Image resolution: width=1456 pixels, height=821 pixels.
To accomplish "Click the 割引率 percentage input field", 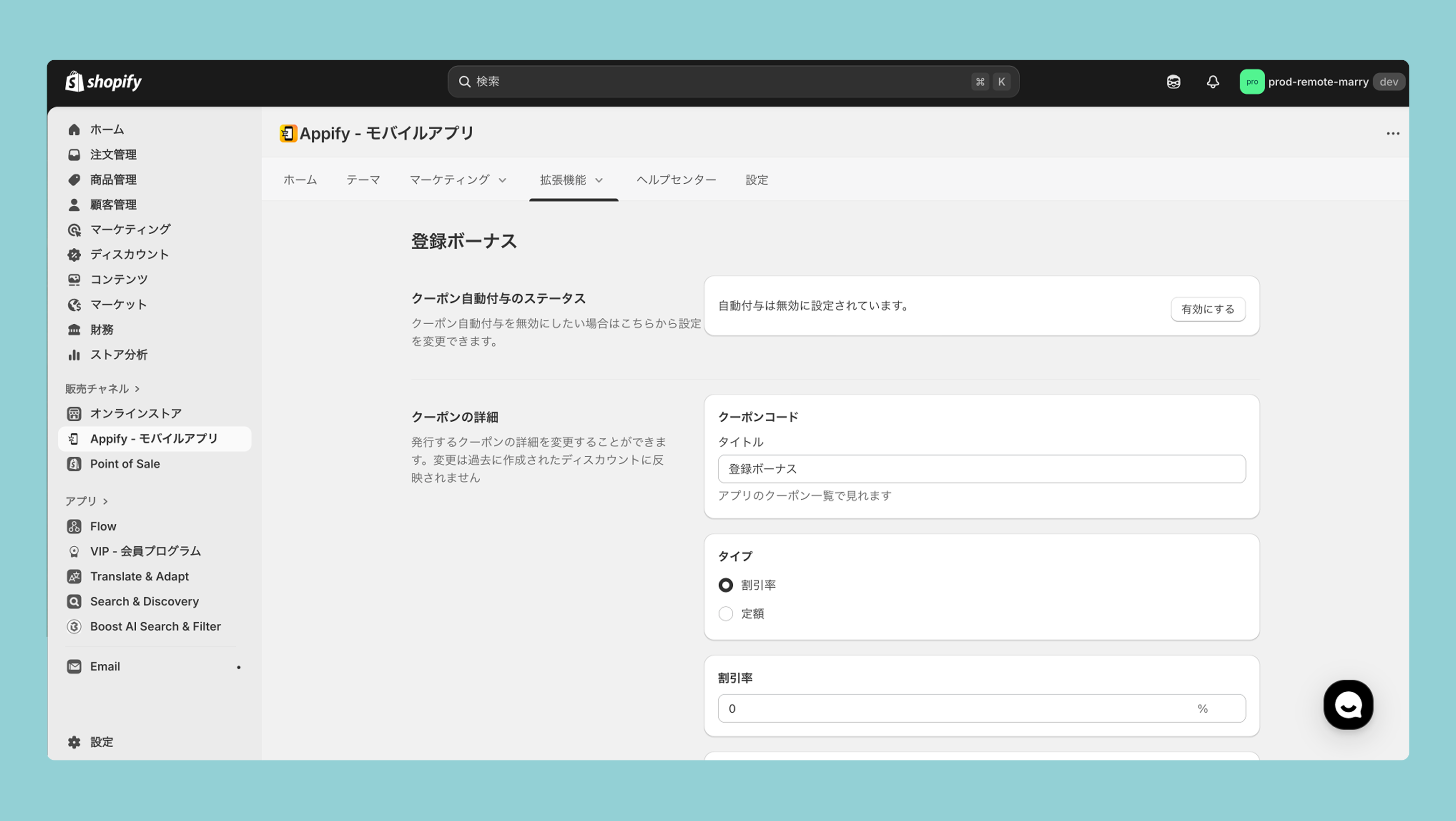I will [x=955, y=709].
